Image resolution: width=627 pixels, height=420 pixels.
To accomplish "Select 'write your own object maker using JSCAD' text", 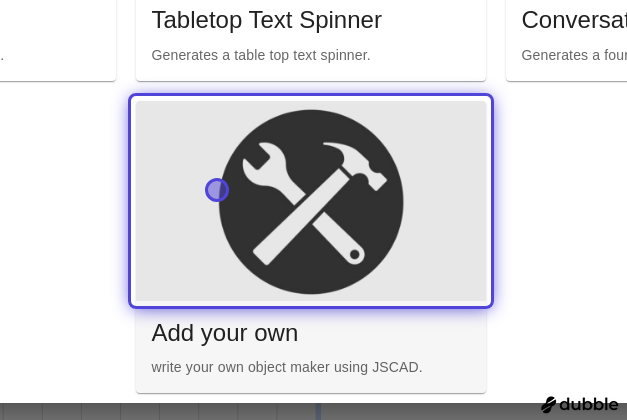I will (x=286, y=367).
